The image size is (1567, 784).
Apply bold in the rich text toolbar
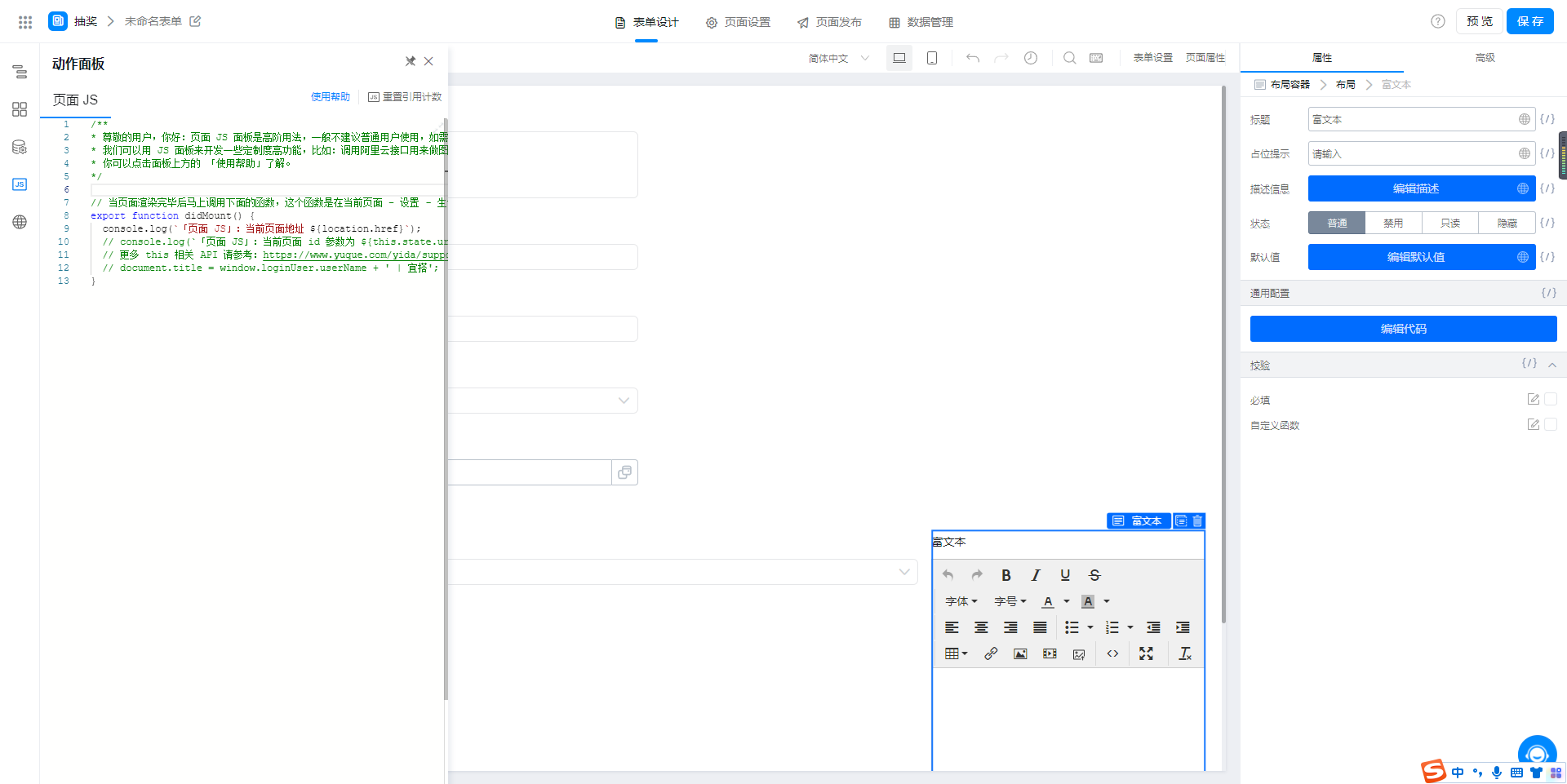tap(1006, 575)
